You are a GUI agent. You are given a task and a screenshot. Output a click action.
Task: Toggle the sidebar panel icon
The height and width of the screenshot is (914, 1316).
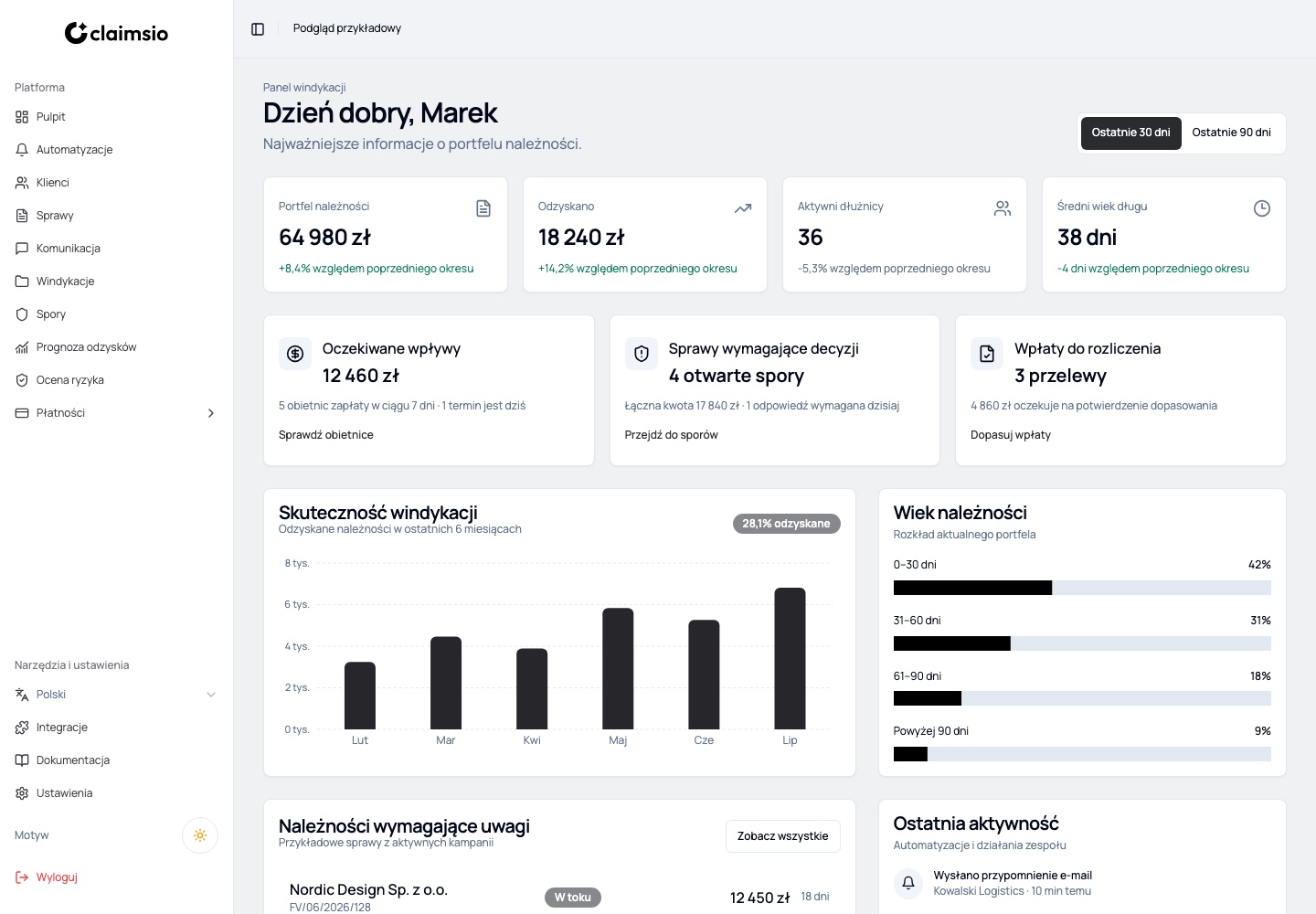click(258, 29)
